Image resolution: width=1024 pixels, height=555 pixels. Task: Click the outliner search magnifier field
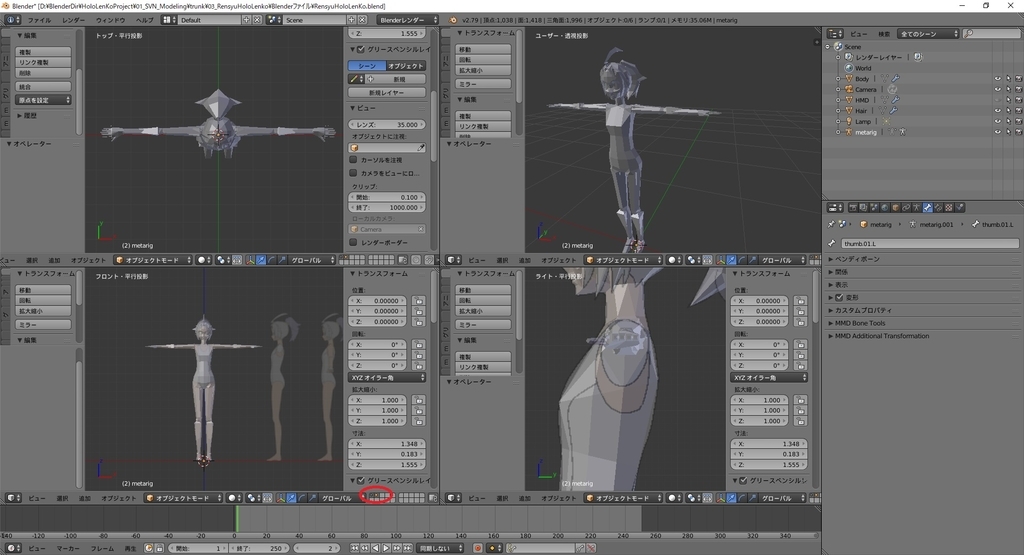[x=991, y=33]
